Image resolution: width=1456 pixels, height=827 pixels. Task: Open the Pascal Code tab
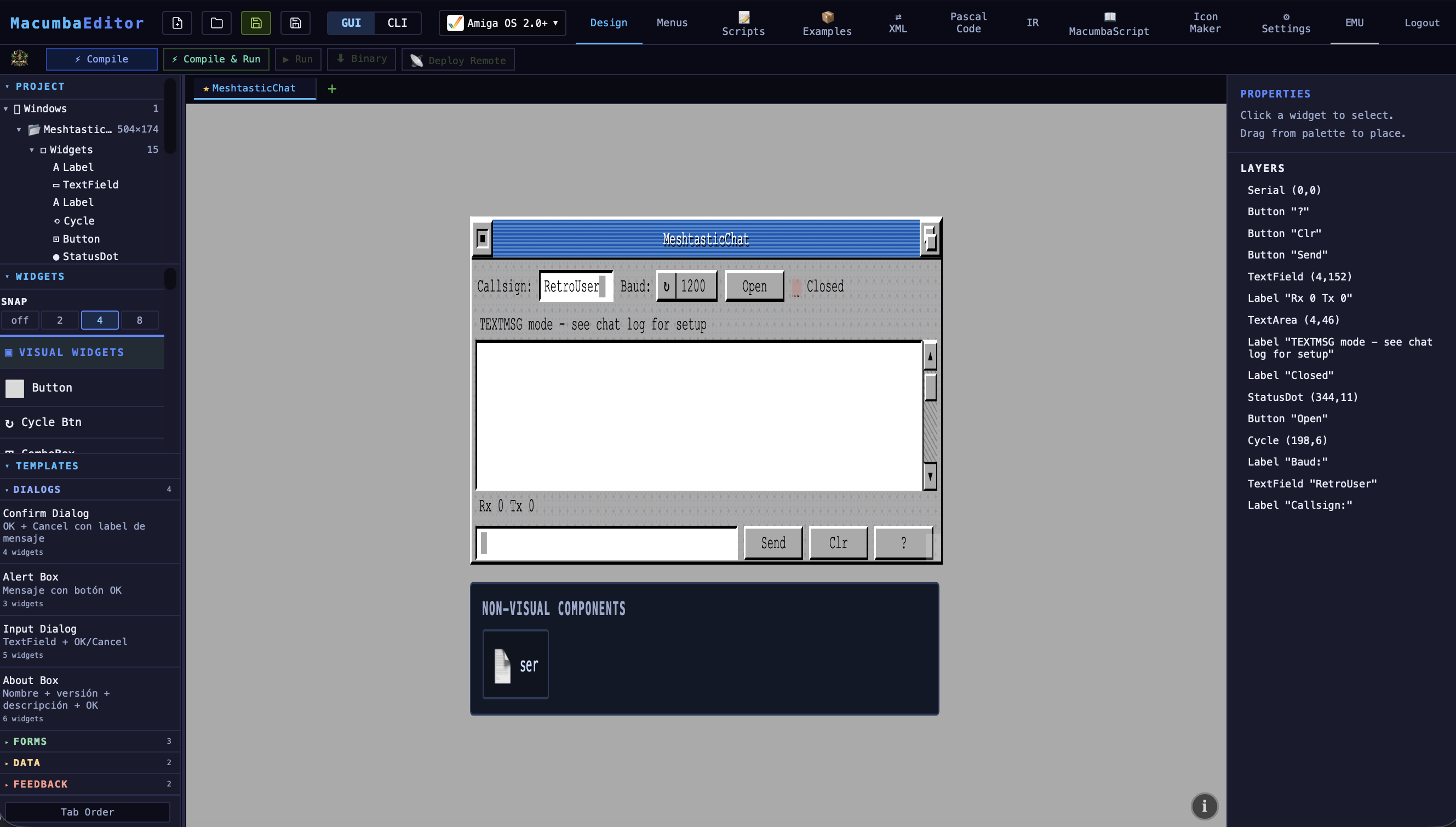pos(968,22)
